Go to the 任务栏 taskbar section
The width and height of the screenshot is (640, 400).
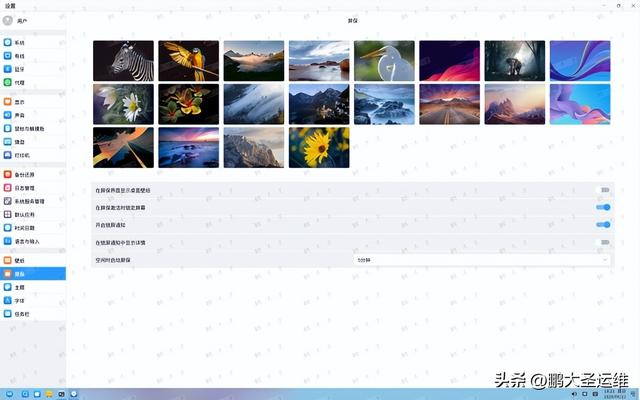(33, 314)
